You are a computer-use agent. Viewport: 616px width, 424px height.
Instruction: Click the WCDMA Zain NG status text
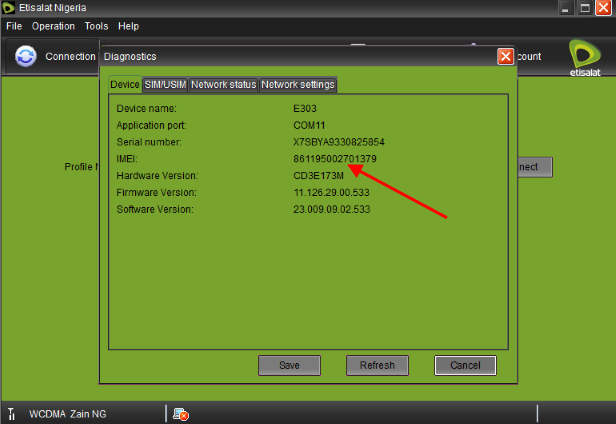68,414
